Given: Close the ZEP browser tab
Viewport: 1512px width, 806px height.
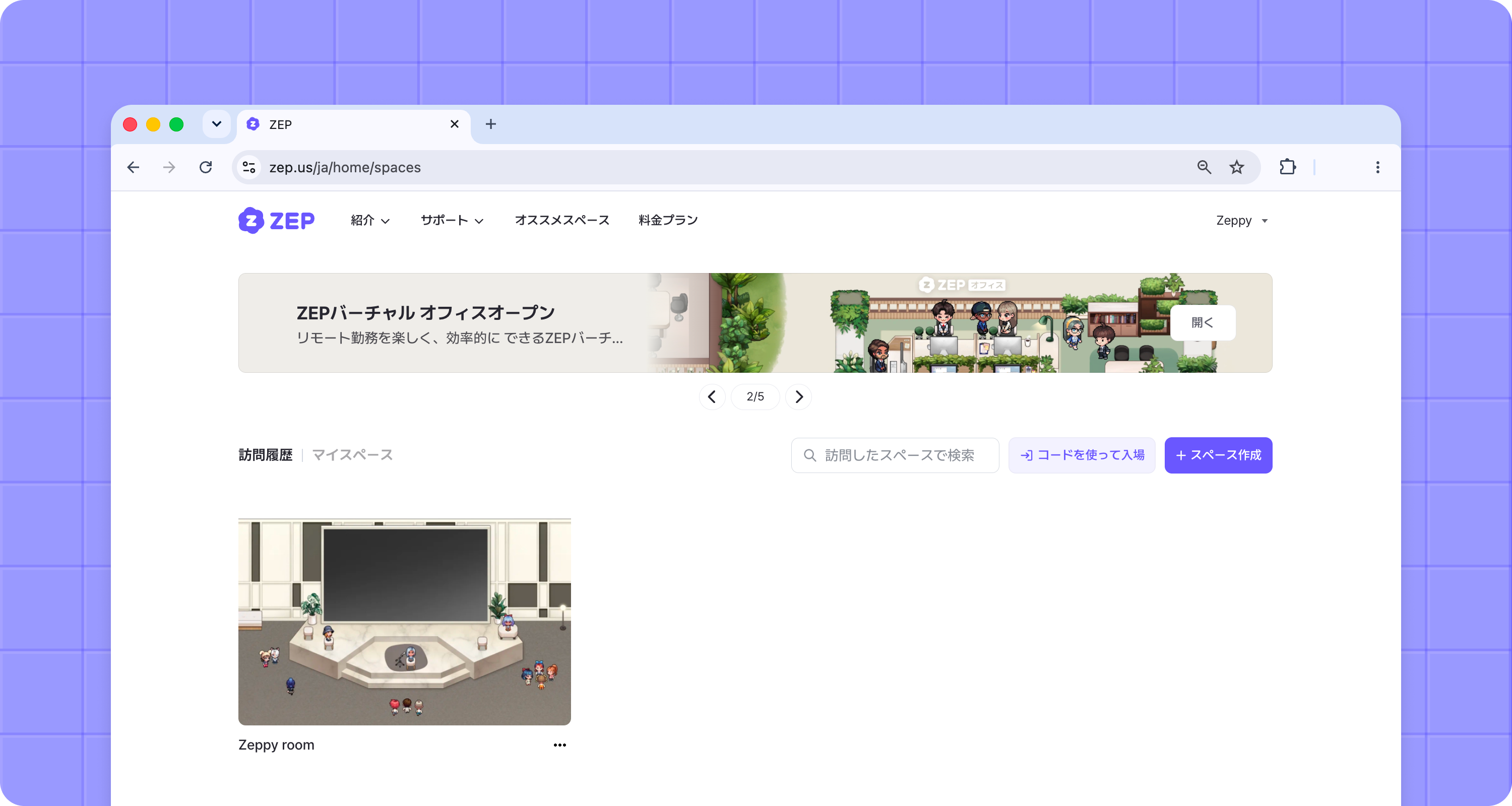Looking at the screenshot, I should point(454,124).
